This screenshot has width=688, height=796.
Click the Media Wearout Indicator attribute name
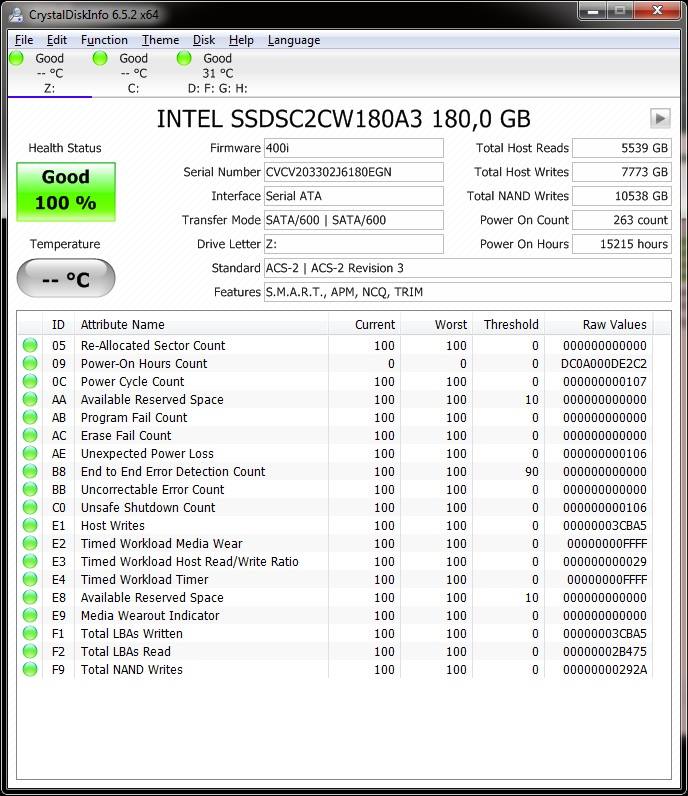tap(150, 616)
